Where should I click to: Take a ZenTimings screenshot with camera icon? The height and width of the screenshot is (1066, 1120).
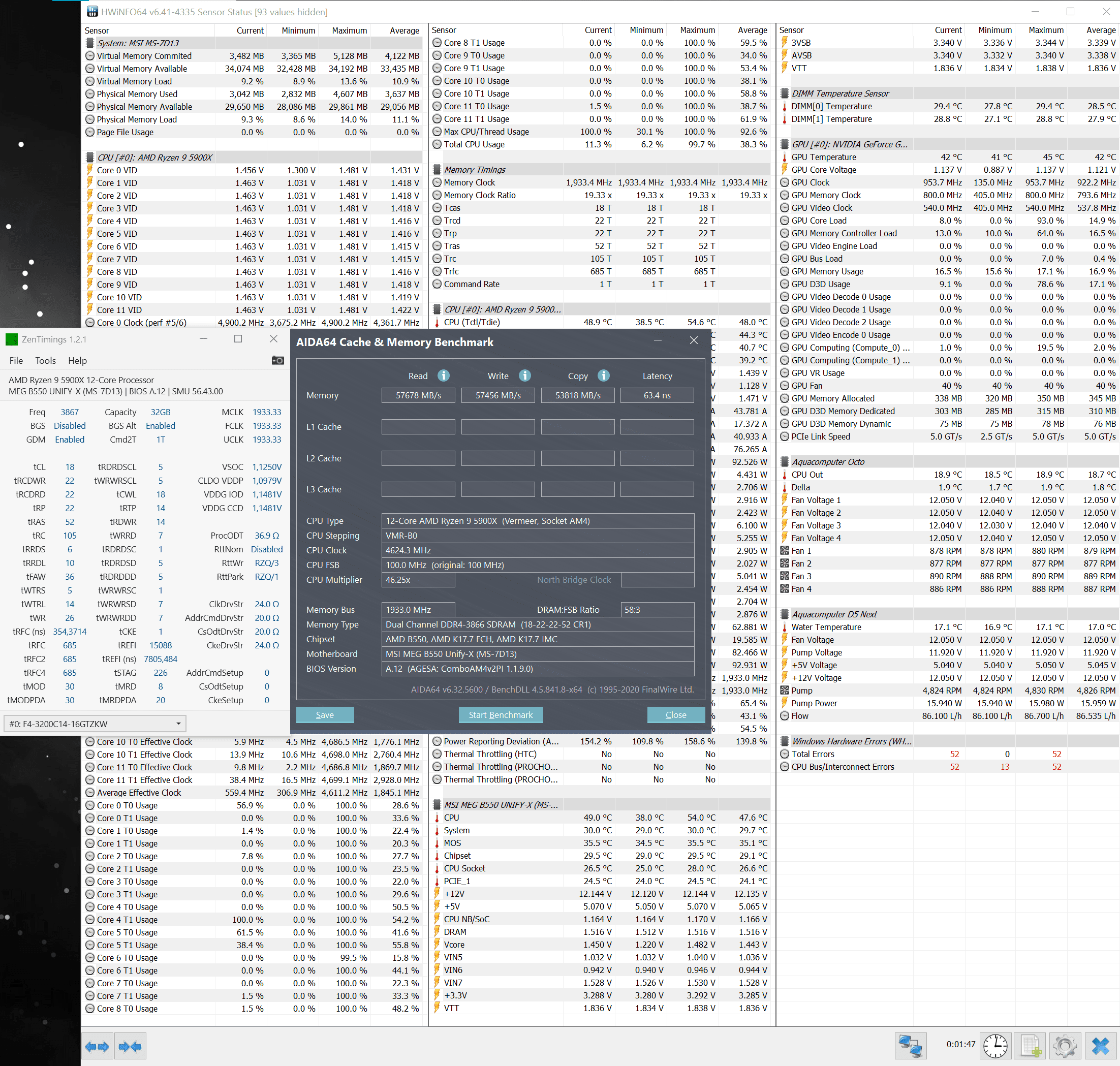[x=278, y=360]
